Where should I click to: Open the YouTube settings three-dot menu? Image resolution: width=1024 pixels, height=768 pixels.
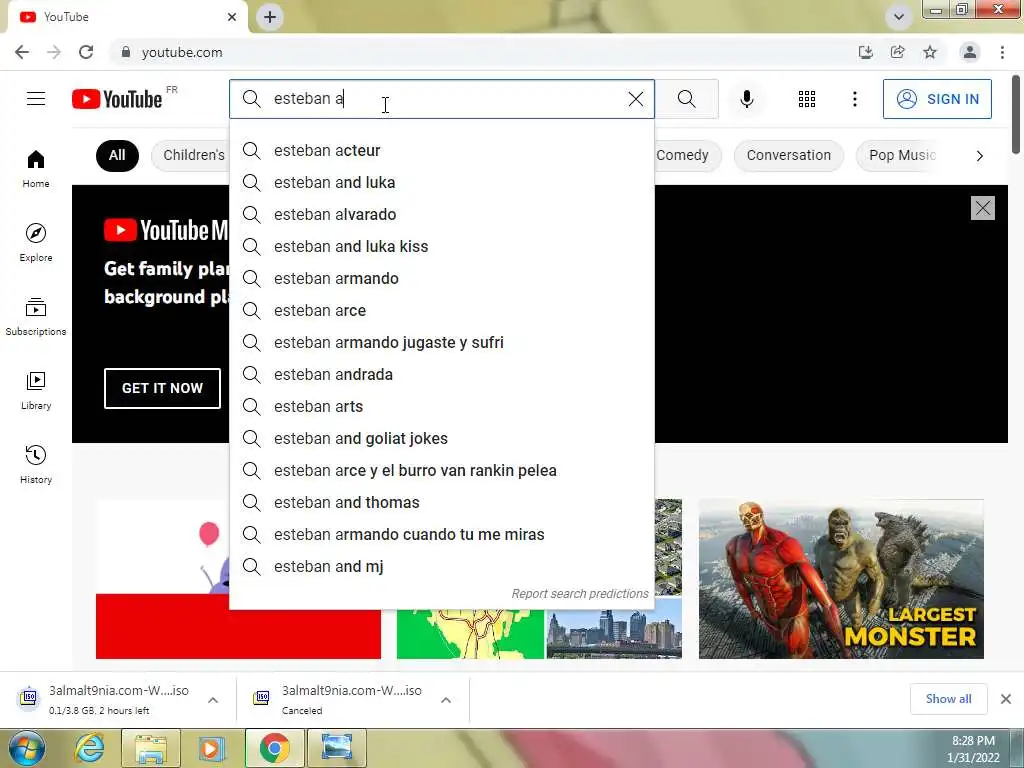pyautogui.click(x=854, y=99)
